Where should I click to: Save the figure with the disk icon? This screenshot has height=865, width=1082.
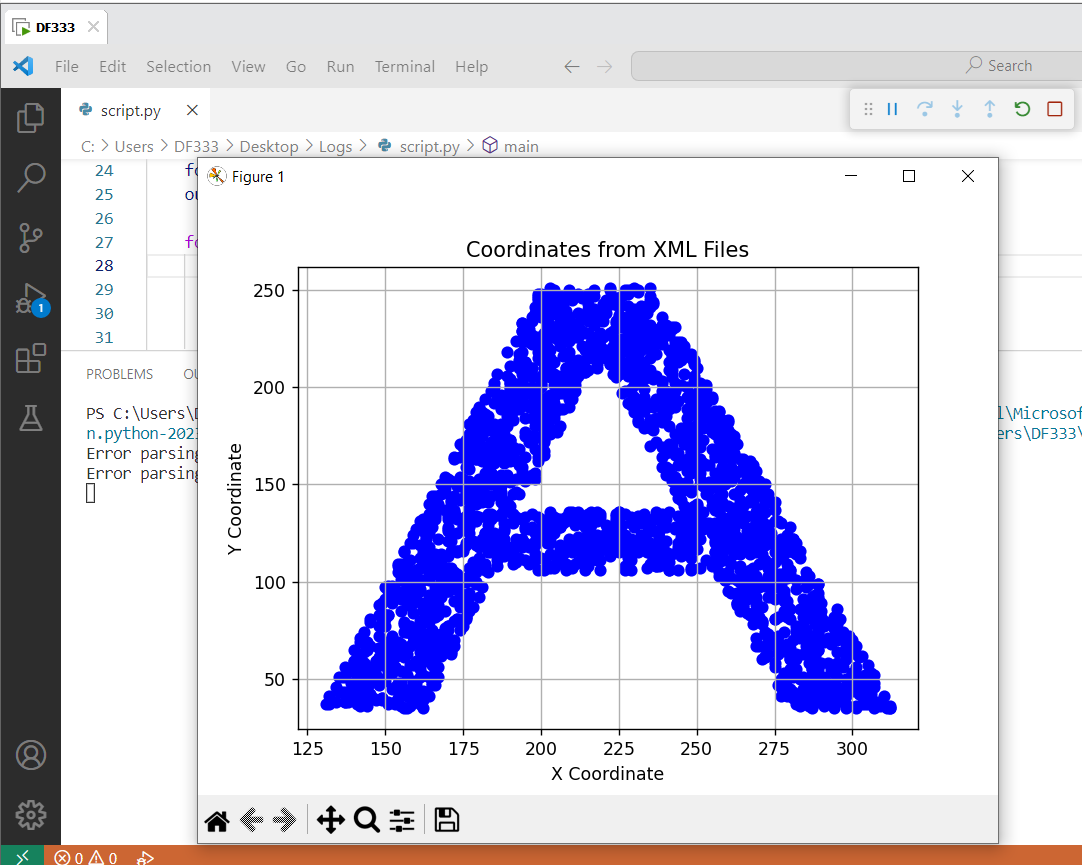click(x=447, y=821)
